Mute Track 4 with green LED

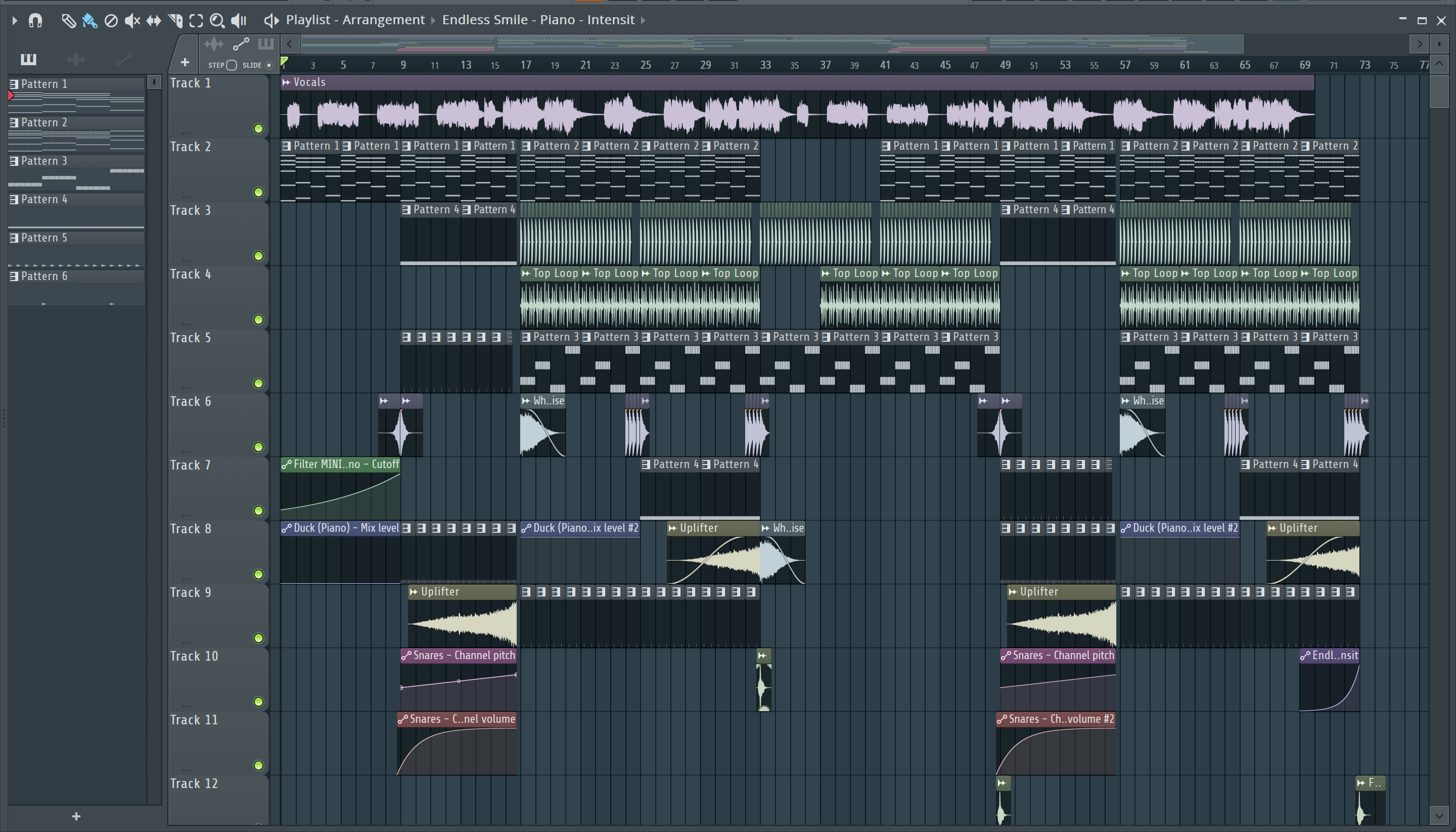[x=258, y=320]
